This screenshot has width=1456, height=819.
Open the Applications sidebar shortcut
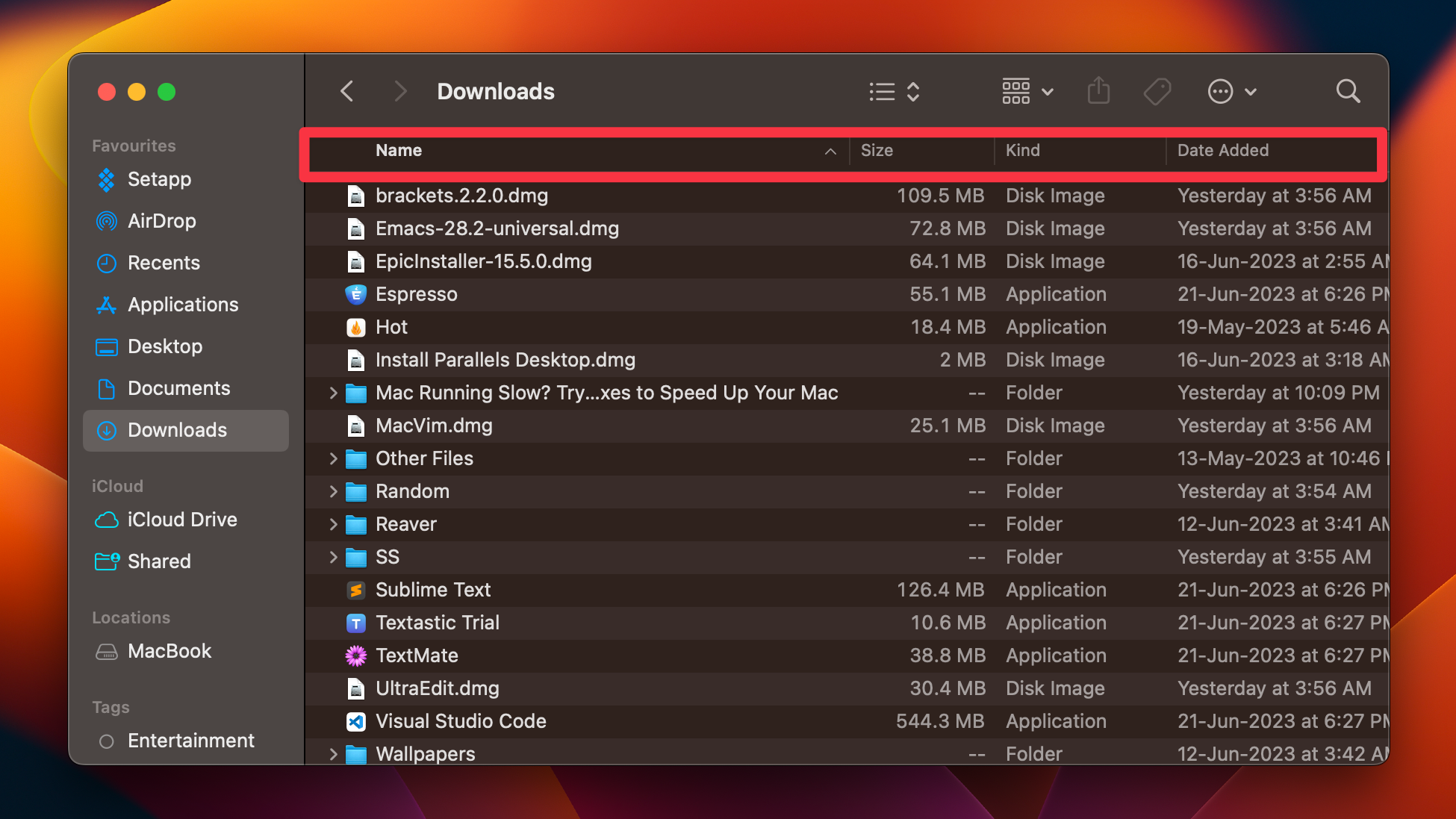pyautogui.click(x=181, y=305)
